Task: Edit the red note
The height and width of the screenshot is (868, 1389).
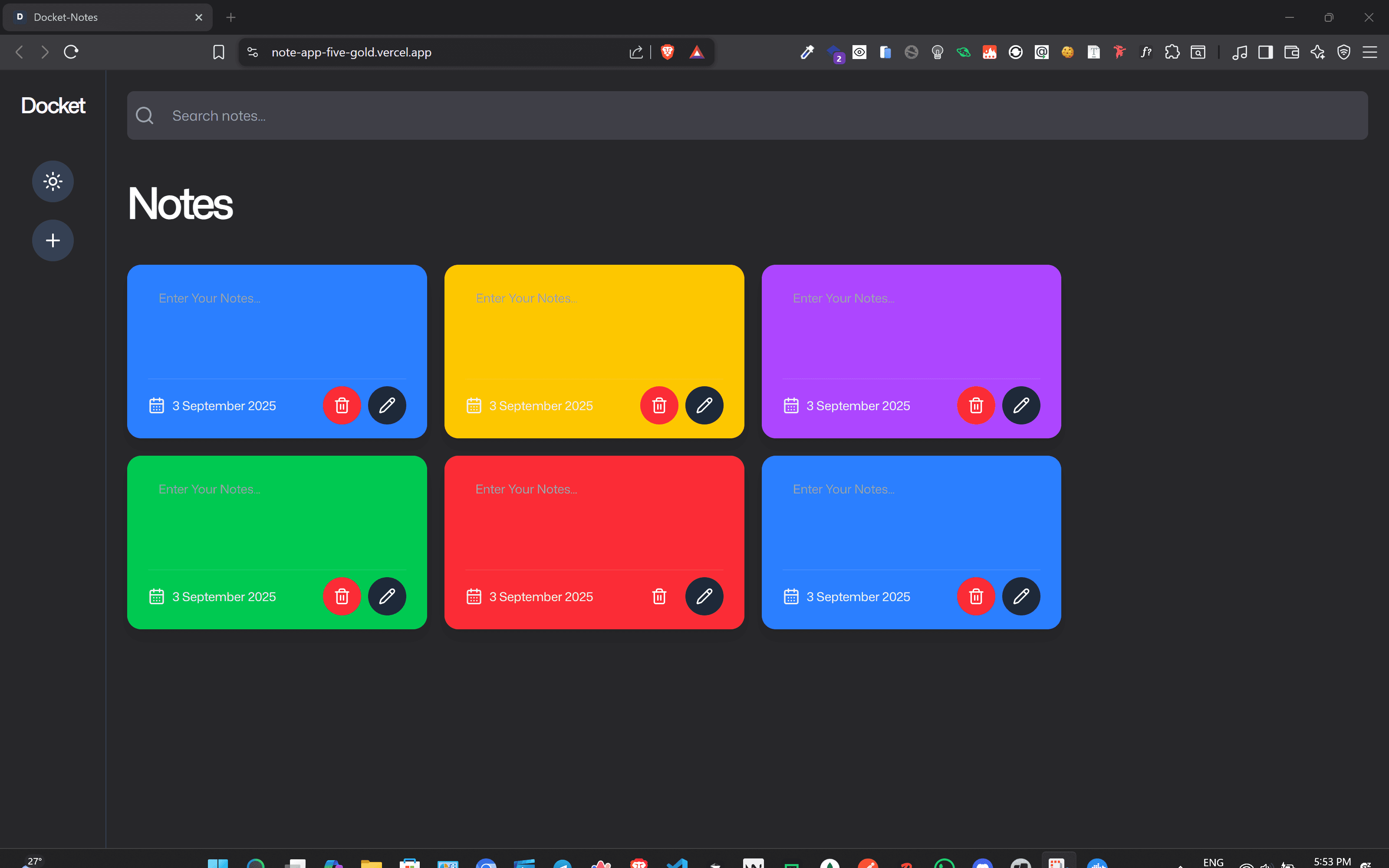Action: [704, 596]
